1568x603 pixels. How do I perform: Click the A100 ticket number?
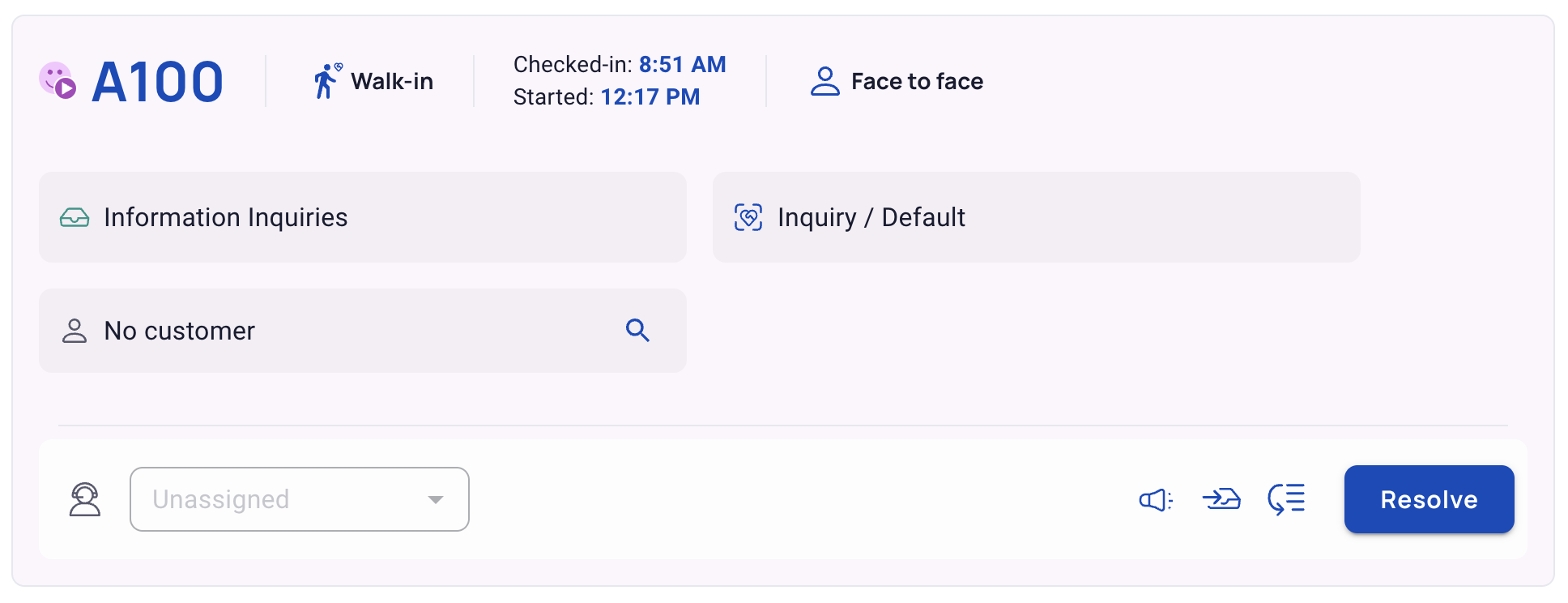[158, 82]
